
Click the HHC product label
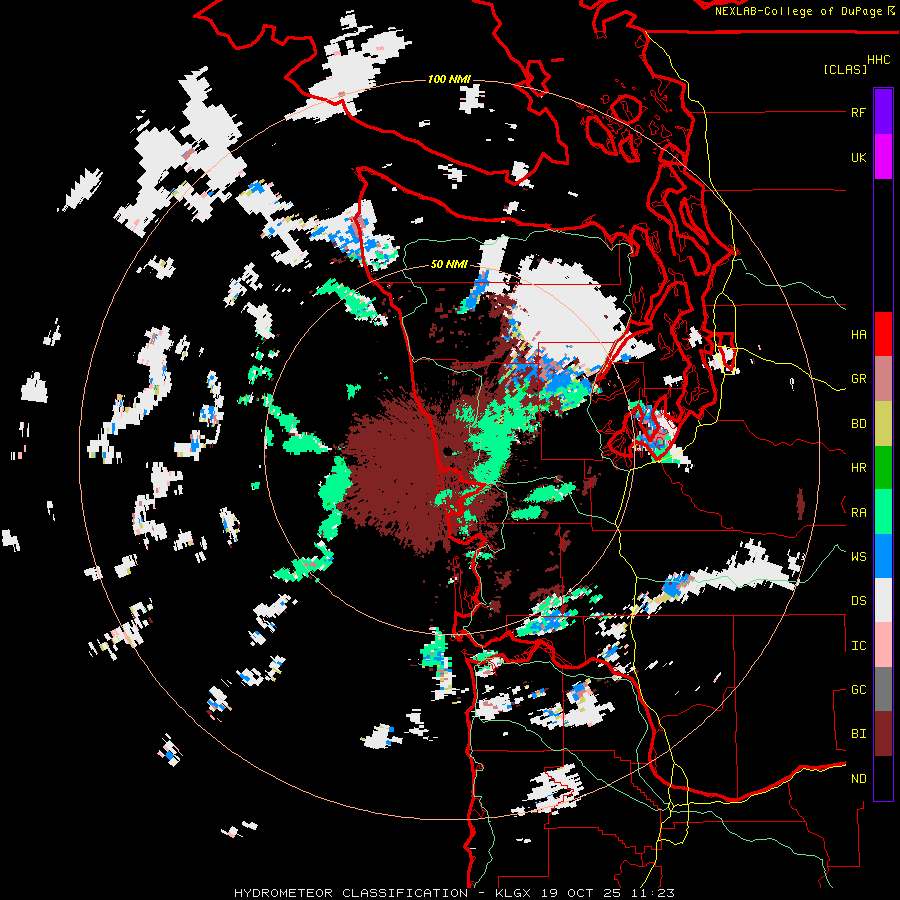pyautogui.click(x=878, y=60)
